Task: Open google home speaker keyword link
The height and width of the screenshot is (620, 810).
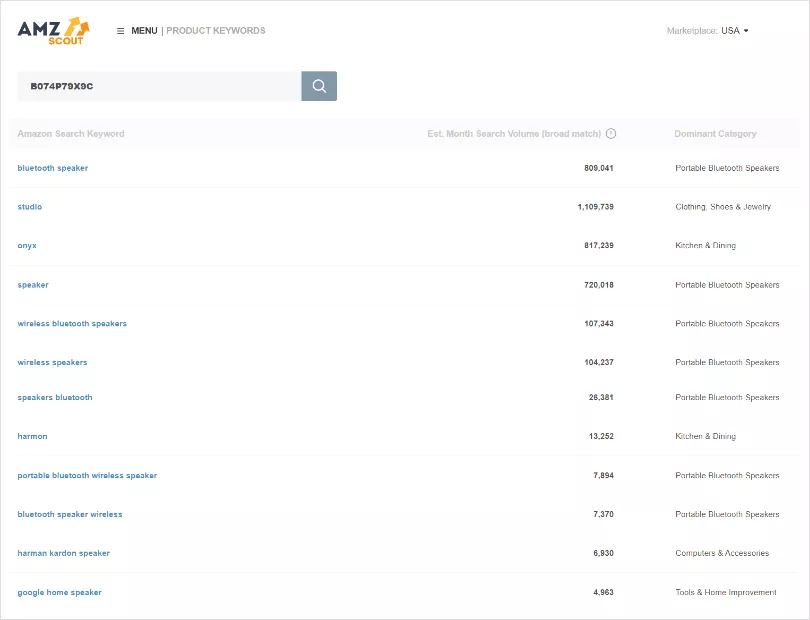Action: (x=59, y=592)
